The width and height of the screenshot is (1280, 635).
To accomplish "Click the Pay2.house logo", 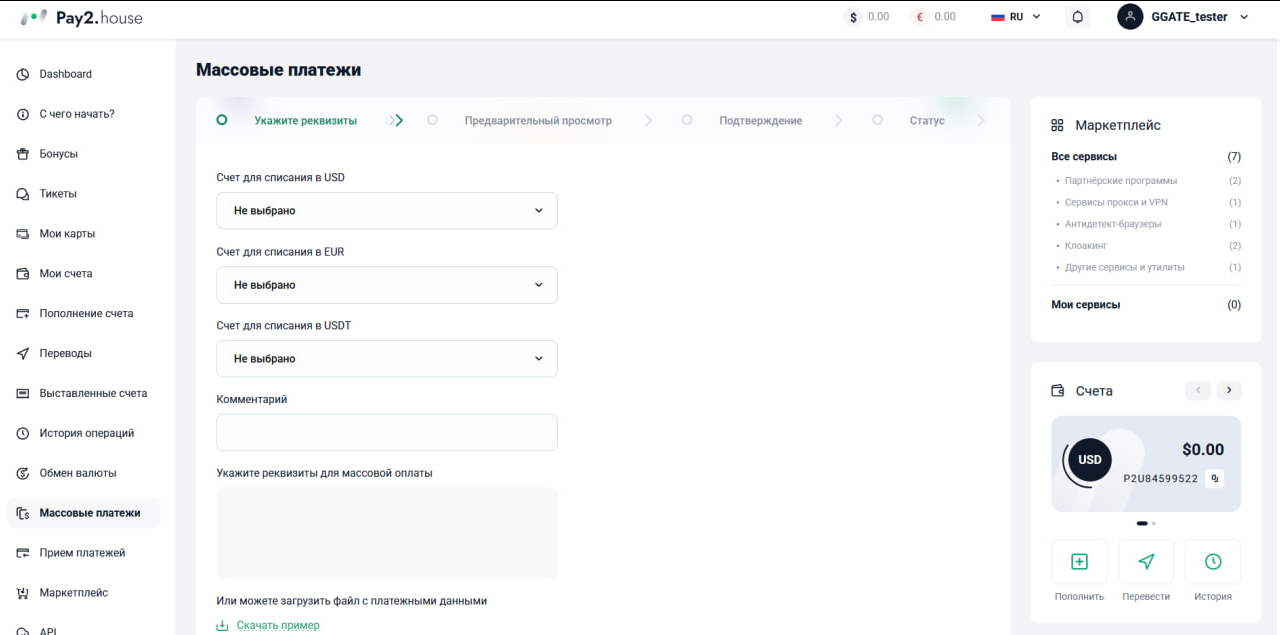I will (81, 17).
